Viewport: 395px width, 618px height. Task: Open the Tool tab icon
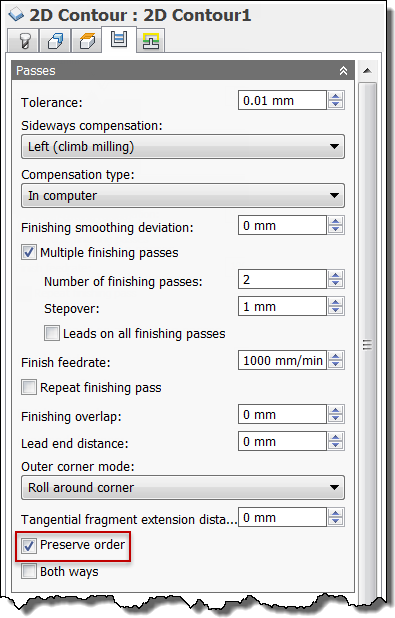click(24, 41)
